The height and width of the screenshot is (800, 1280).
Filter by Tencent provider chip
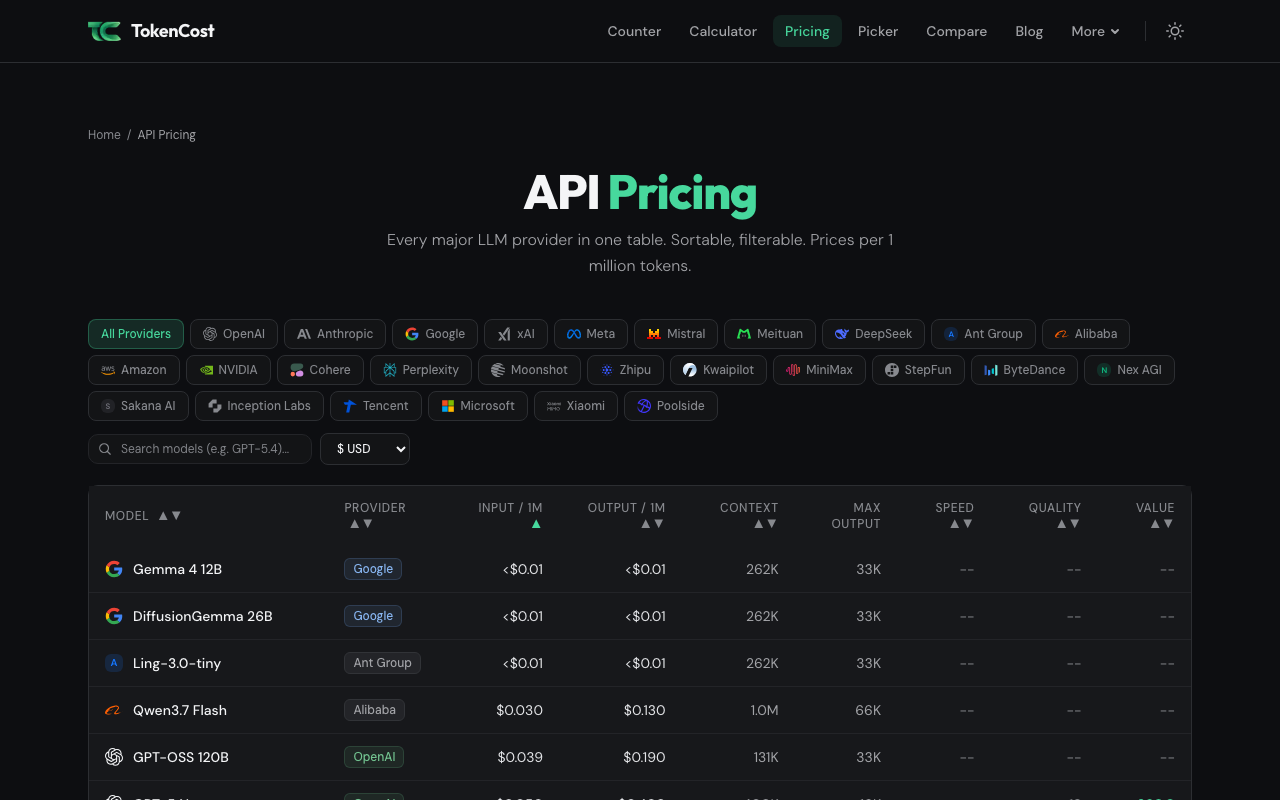(x=376, y=406)
